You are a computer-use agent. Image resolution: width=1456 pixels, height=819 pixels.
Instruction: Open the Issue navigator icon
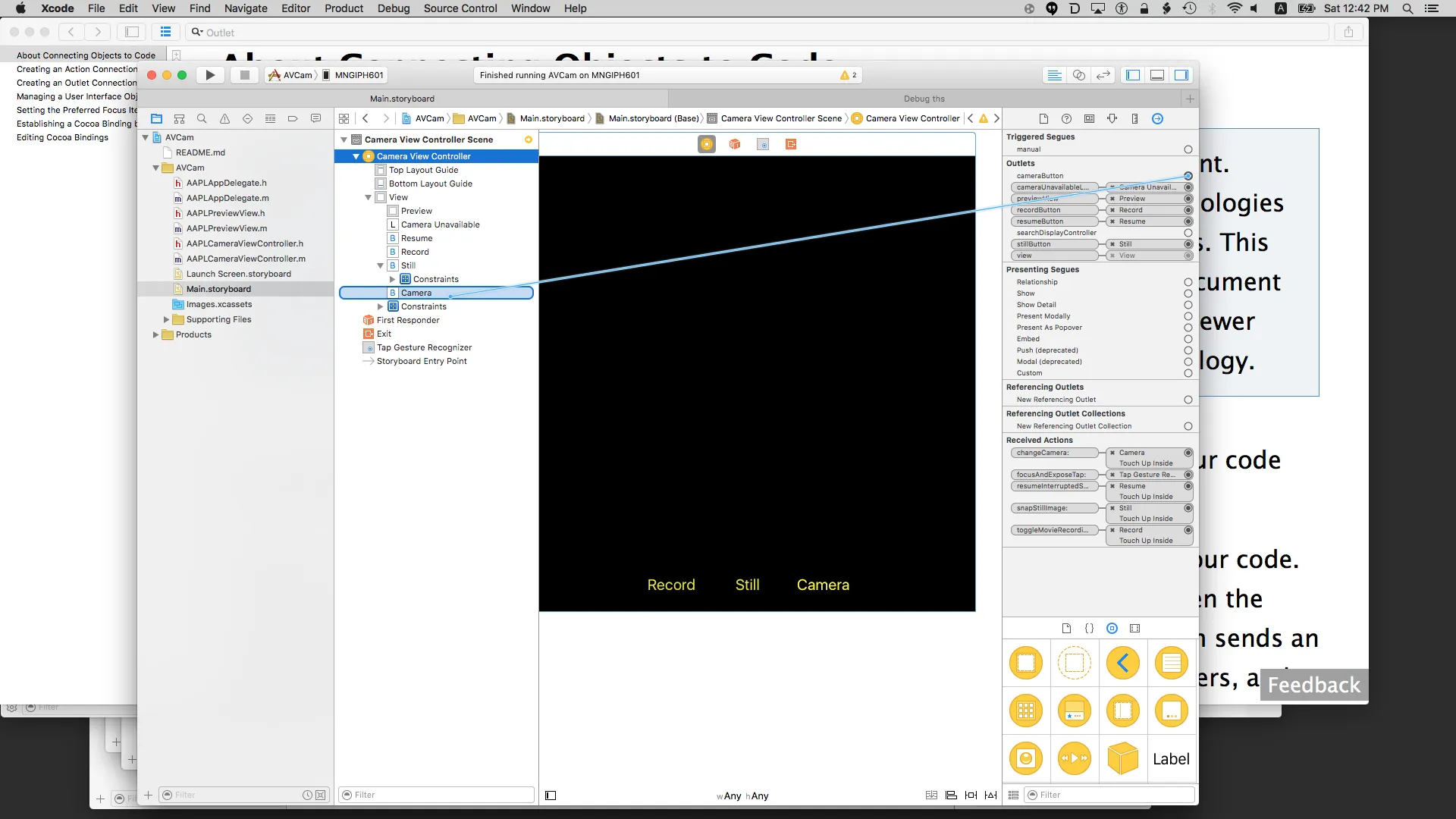click(224, 118)
